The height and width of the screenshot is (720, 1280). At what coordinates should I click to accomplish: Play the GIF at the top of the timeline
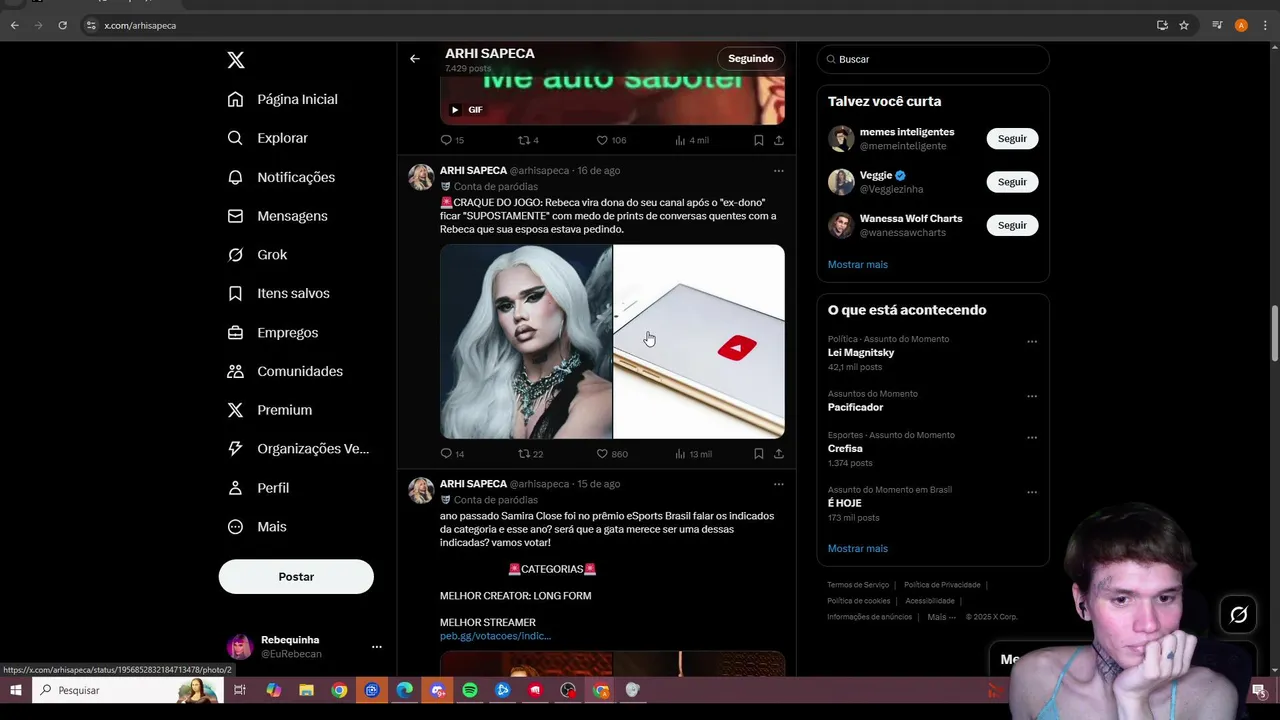tap(455, 110)
